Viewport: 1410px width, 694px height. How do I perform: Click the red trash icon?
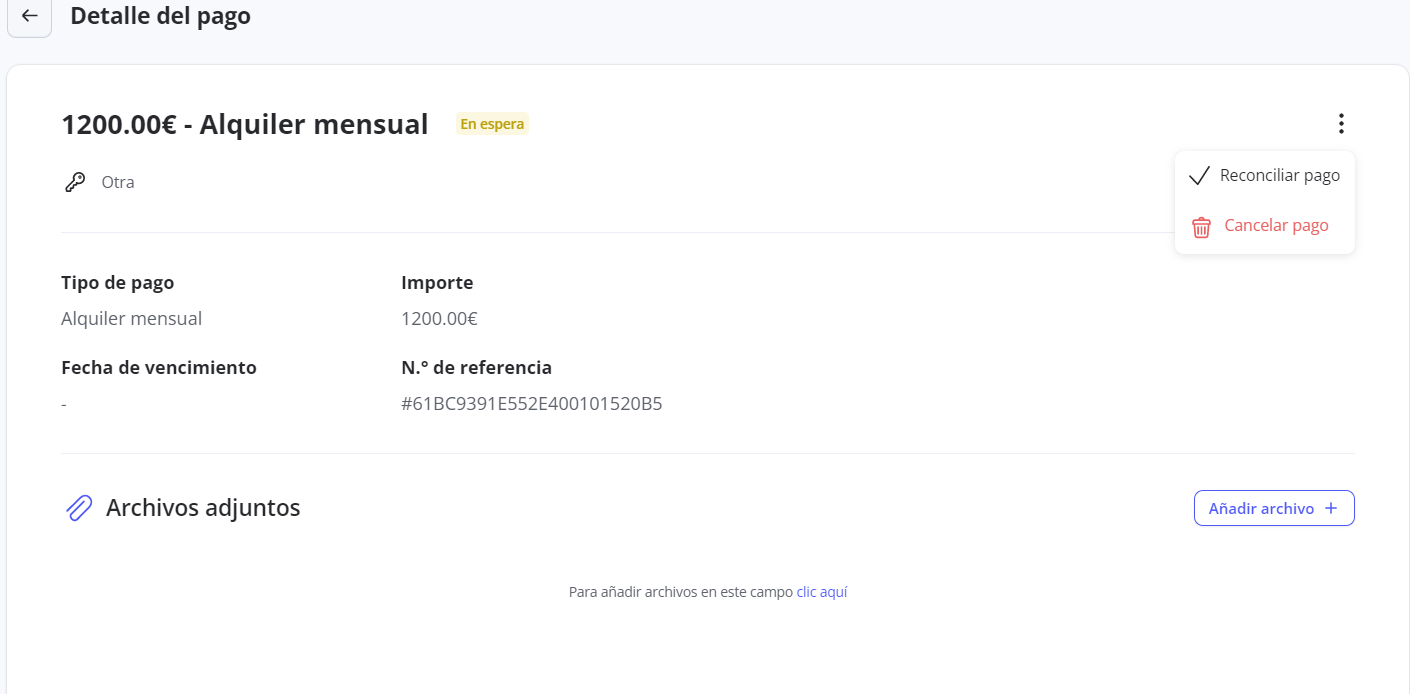pyautogui.click(x=1201, y=227)
